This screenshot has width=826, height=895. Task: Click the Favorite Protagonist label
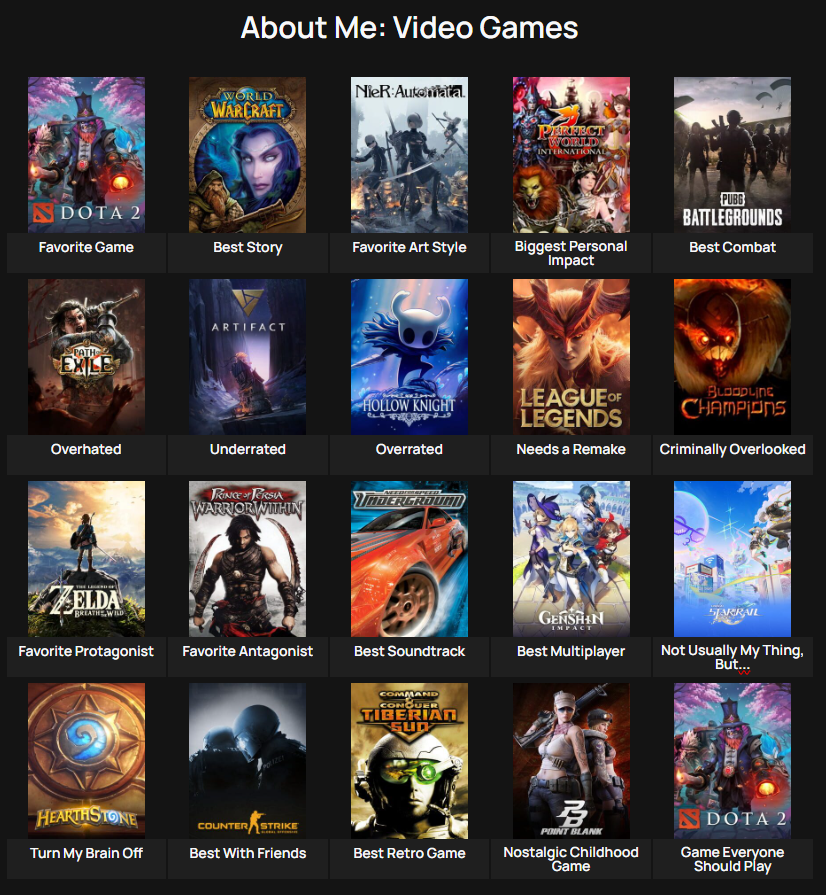coord(86,651)
